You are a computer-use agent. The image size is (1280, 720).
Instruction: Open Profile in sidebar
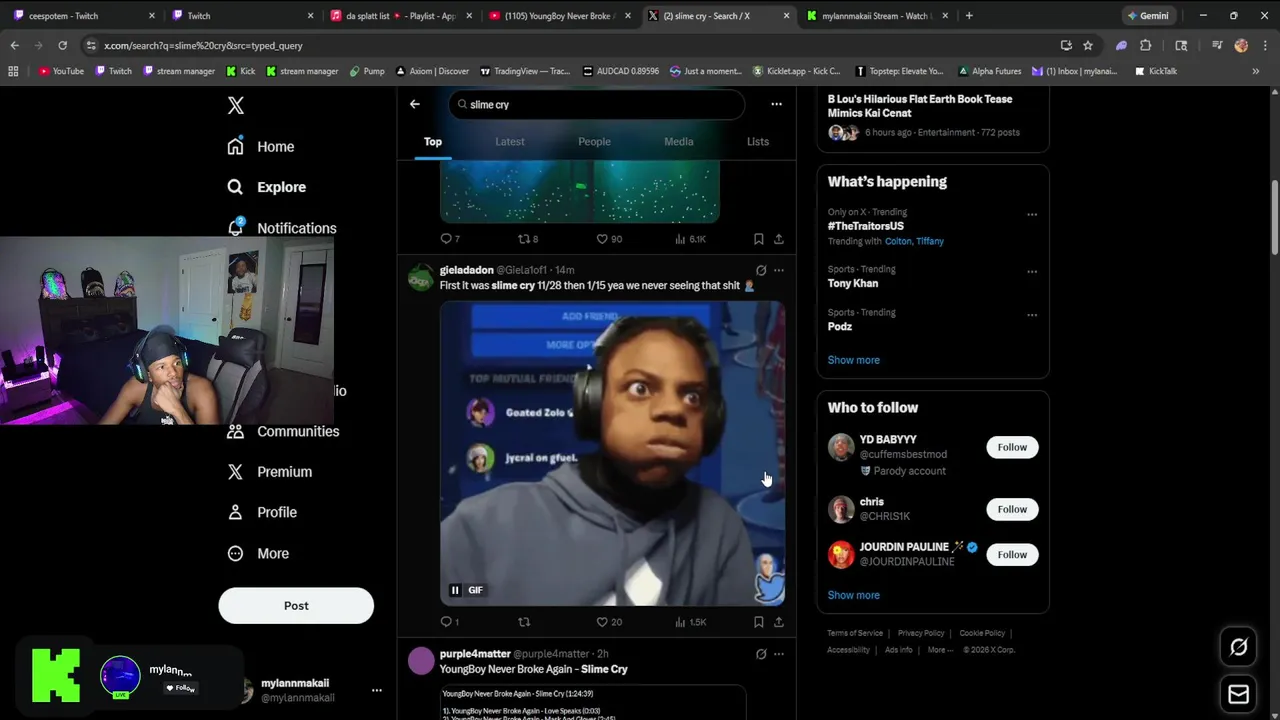click(x=261, y=512)
